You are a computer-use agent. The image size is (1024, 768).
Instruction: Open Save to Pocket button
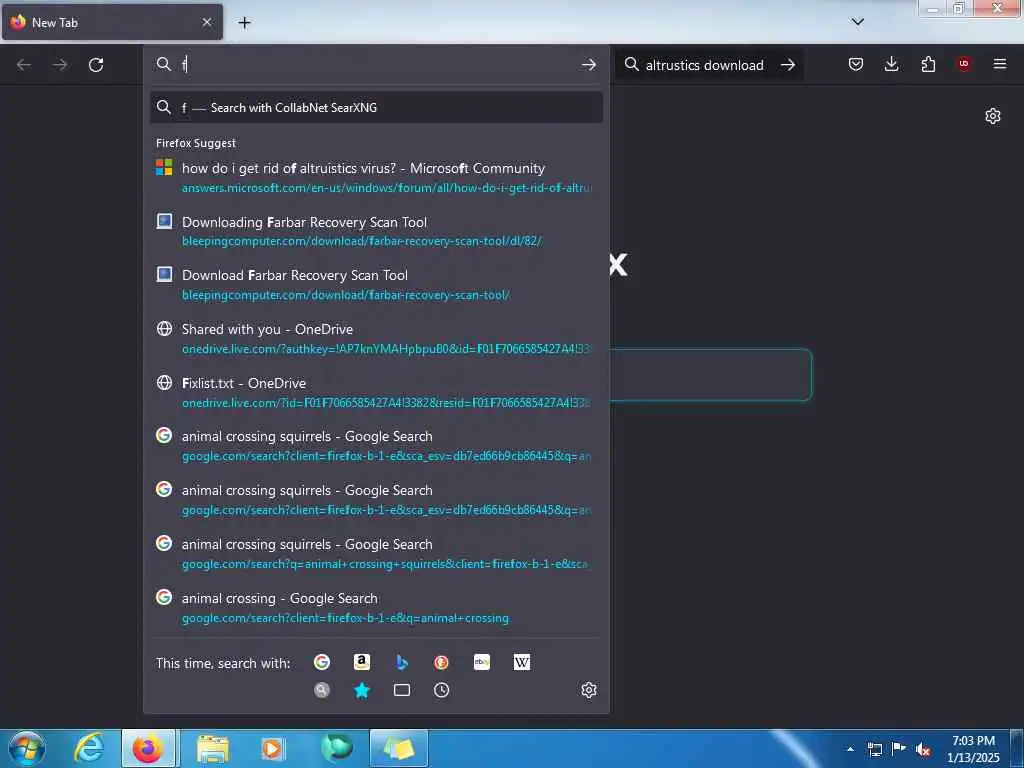tap(856, 64)
